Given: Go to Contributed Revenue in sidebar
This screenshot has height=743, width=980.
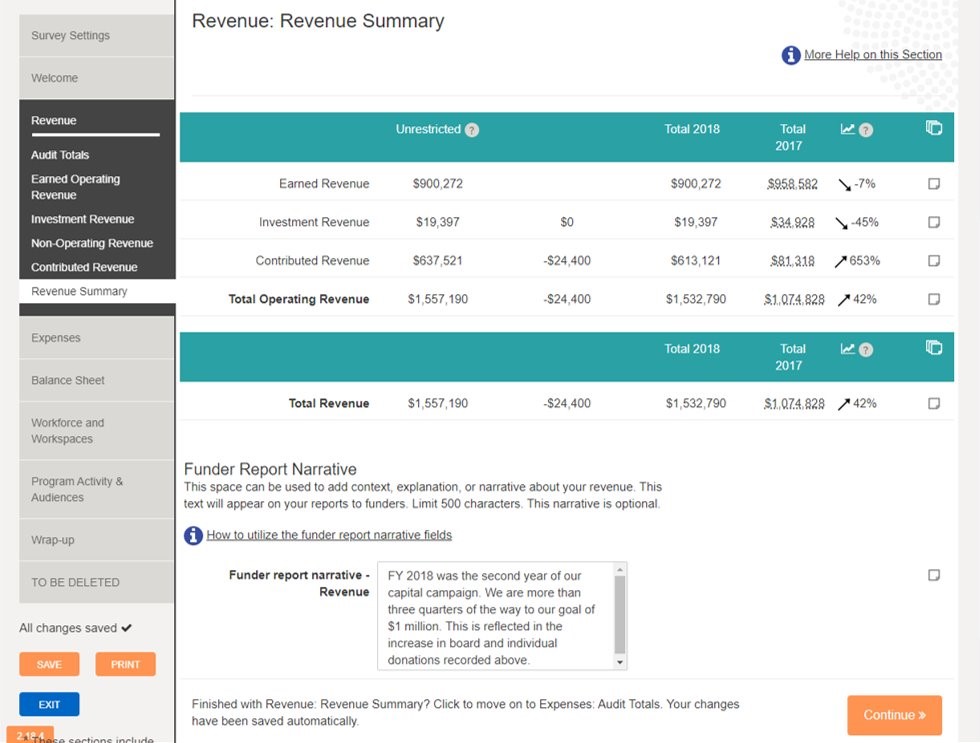Looking at the screenshot, I should [84, 267].
